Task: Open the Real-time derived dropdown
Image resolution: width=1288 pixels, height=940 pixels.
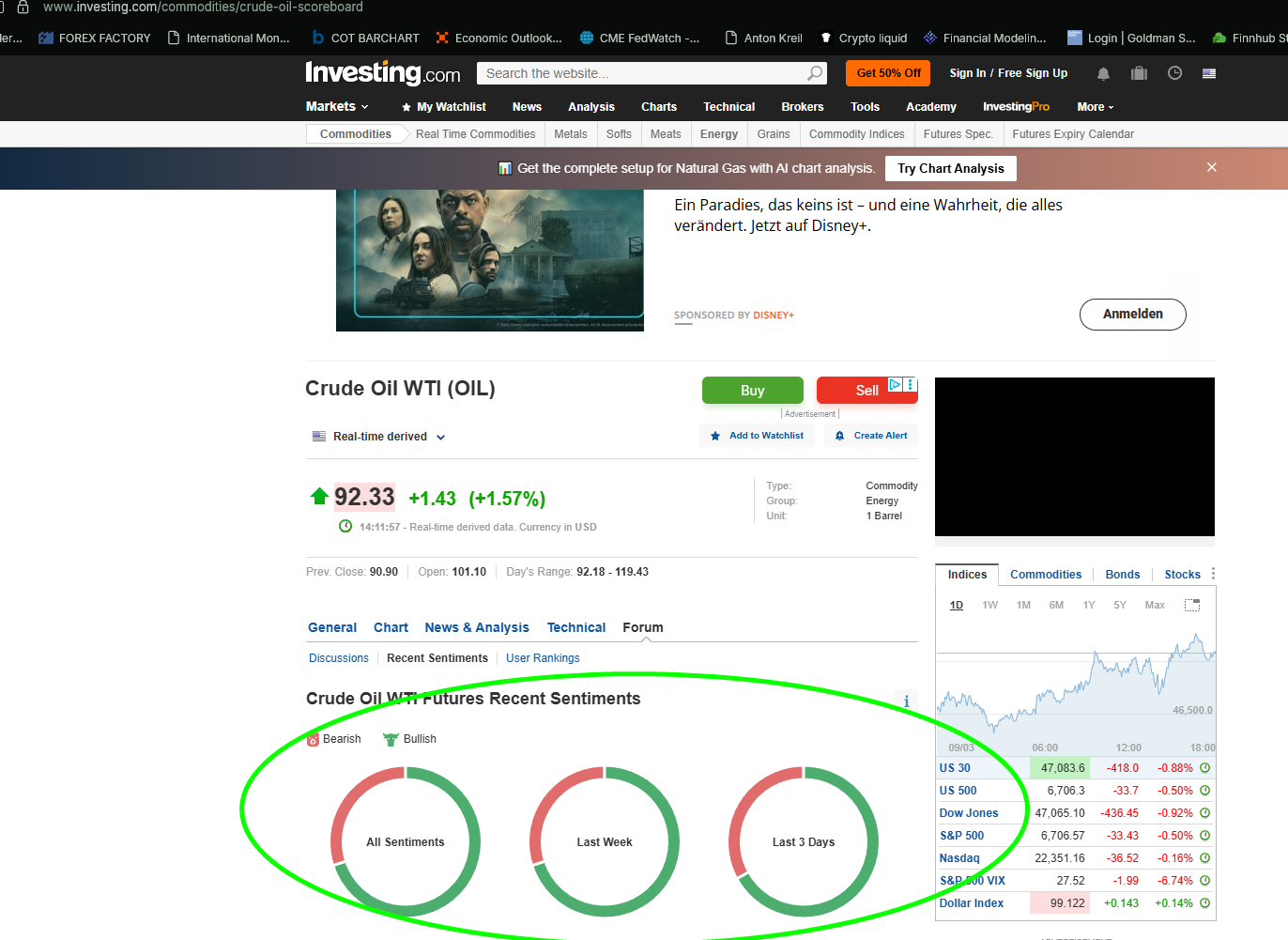Action: (380, 437)
